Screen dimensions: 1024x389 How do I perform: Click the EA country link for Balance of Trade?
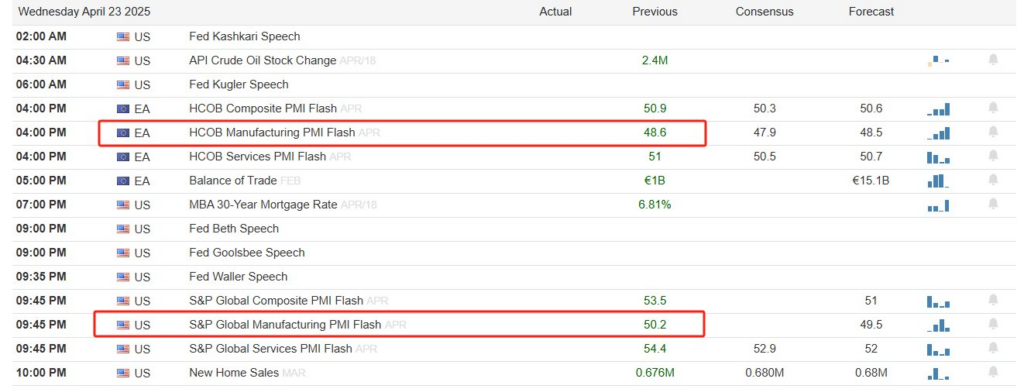click(x=142, y=181)
